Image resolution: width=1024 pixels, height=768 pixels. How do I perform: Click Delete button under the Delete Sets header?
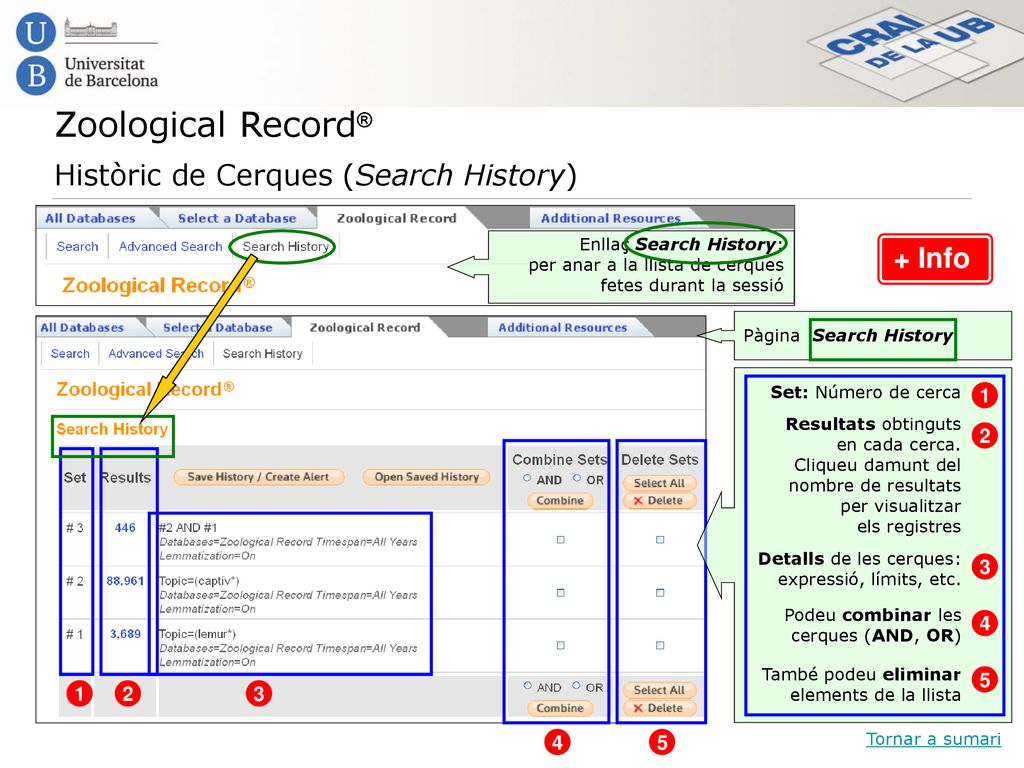pyautogui.click(x=659, y=500)
